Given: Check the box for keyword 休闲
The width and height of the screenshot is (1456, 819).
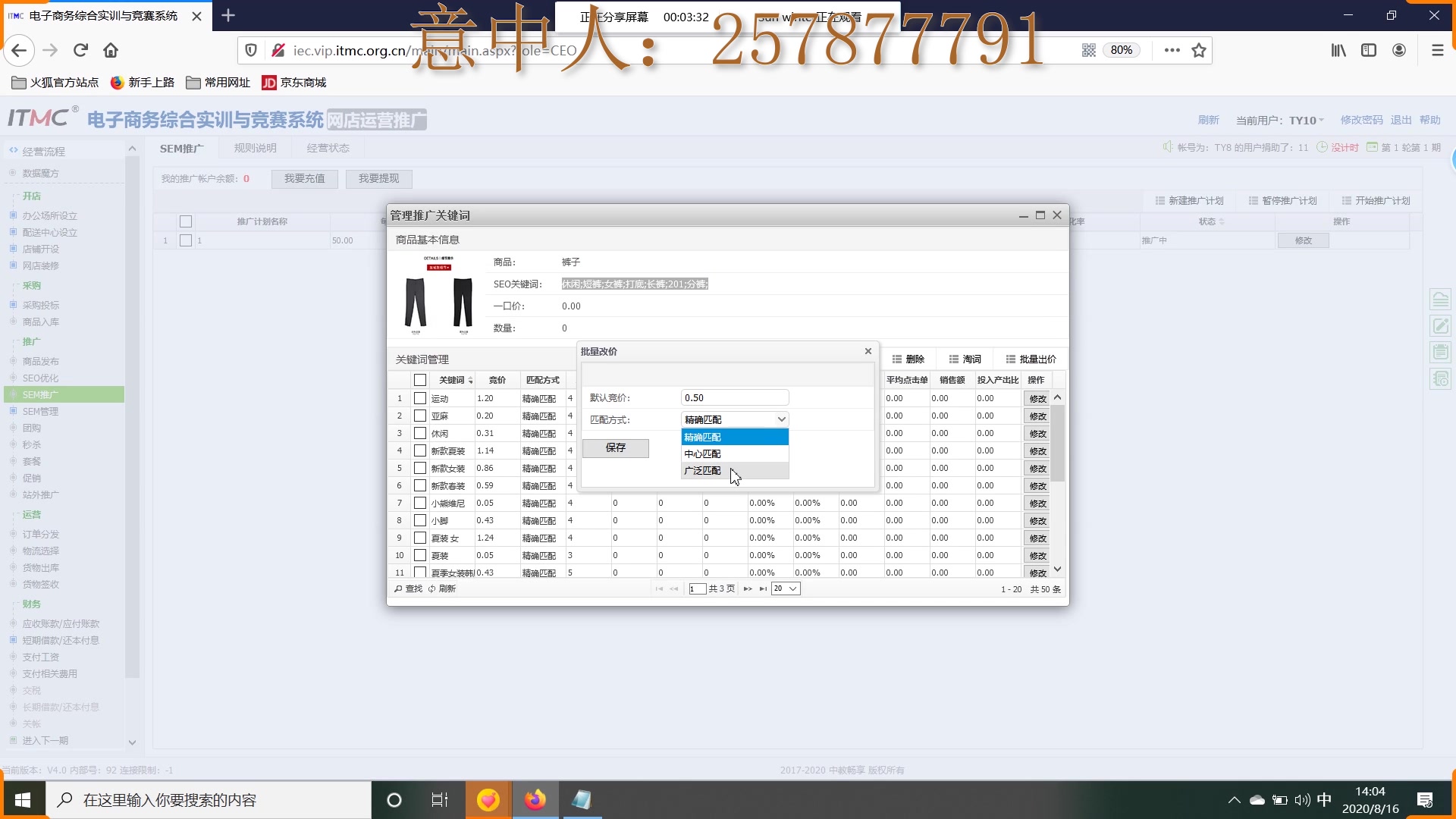Looking at the screenshot, I should tap(420, 433).
